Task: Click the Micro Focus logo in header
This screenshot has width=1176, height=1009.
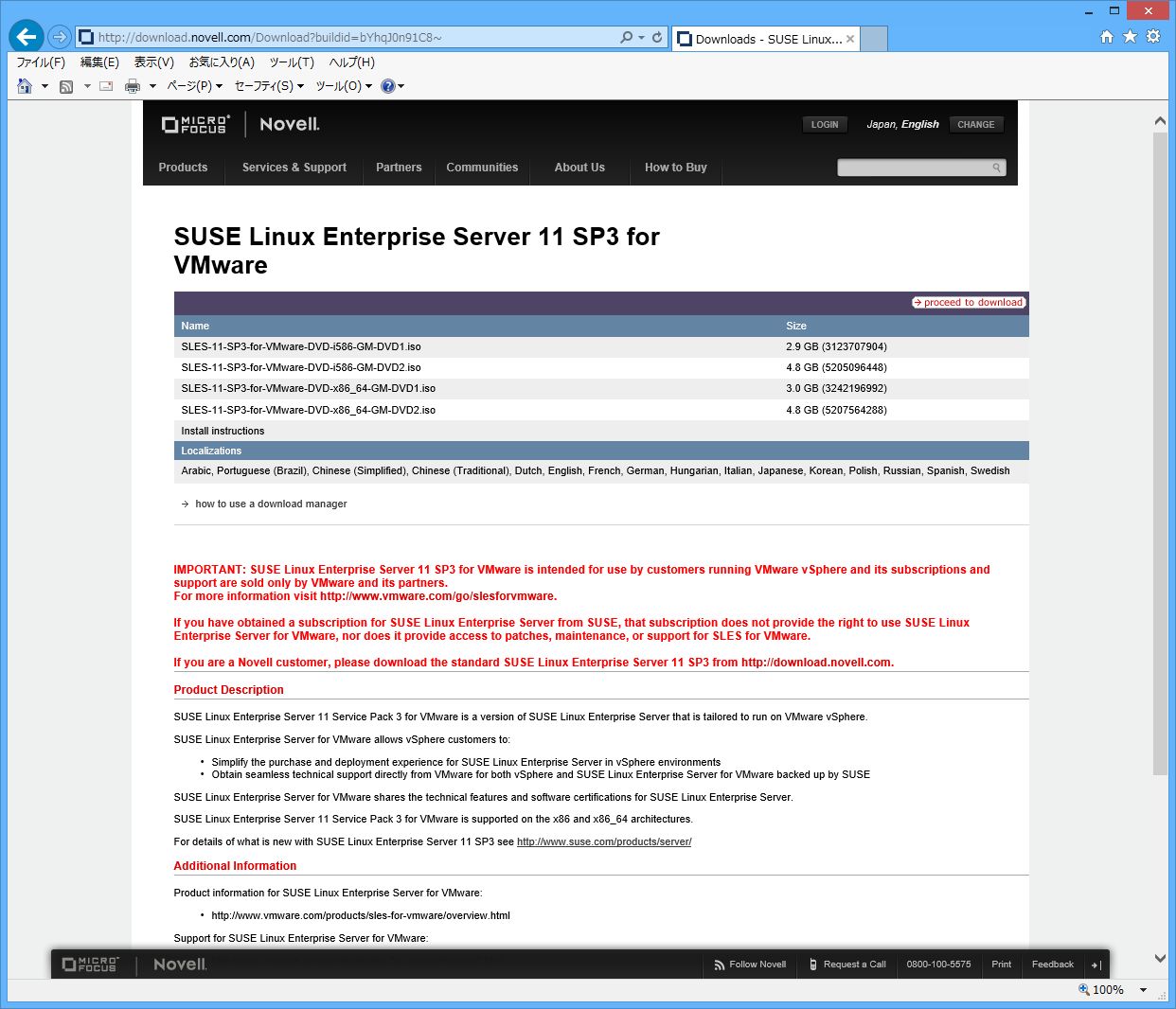Action: pos(196,124)
